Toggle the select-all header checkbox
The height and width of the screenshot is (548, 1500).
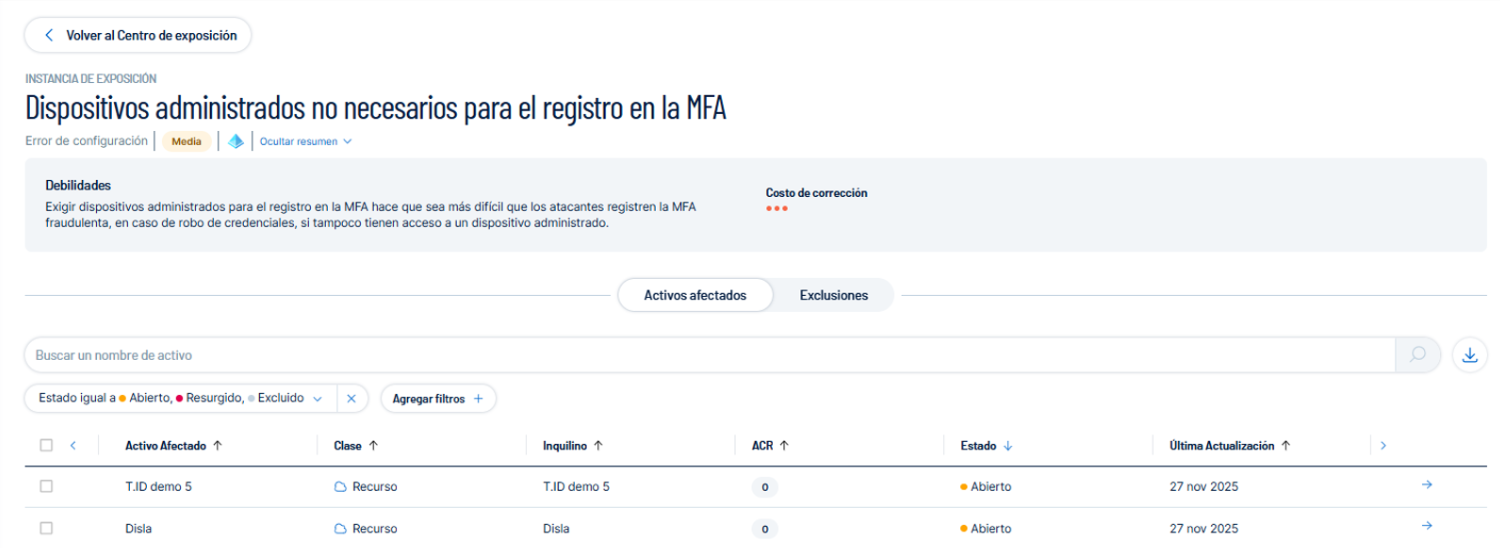[46, 446]
